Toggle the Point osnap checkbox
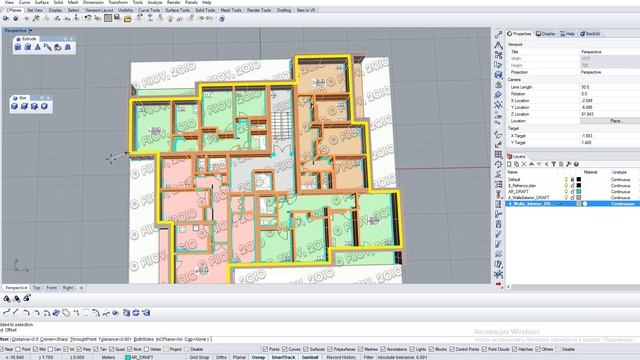 point(18,349)
